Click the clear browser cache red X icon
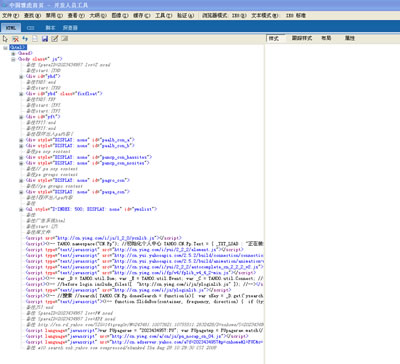Viewport: 400px width, 364px height. 15,39
